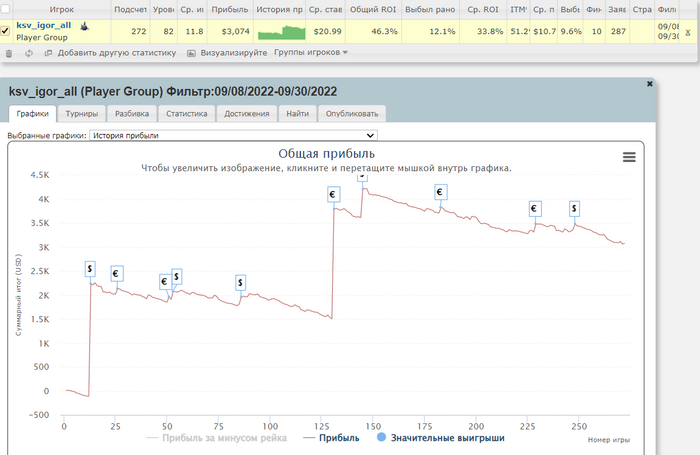Click the dollar marker near game 13
Viewport: 700px width, 455px height.
pos(90,269)
